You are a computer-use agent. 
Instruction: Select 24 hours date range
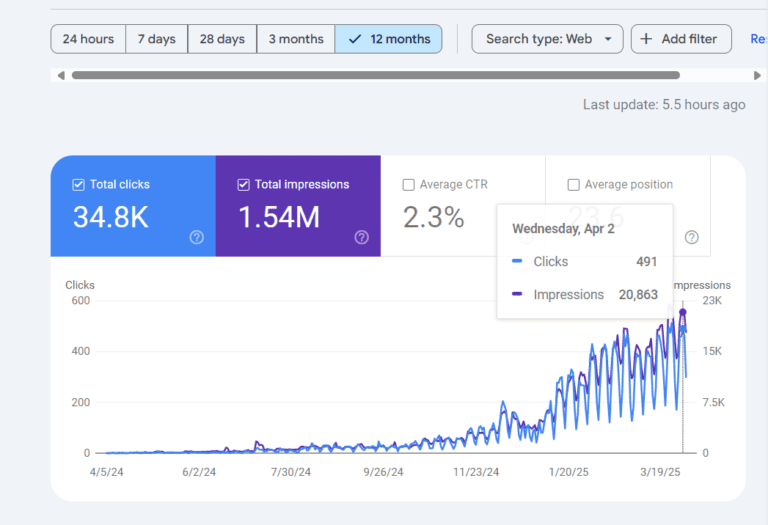point(88,39)
